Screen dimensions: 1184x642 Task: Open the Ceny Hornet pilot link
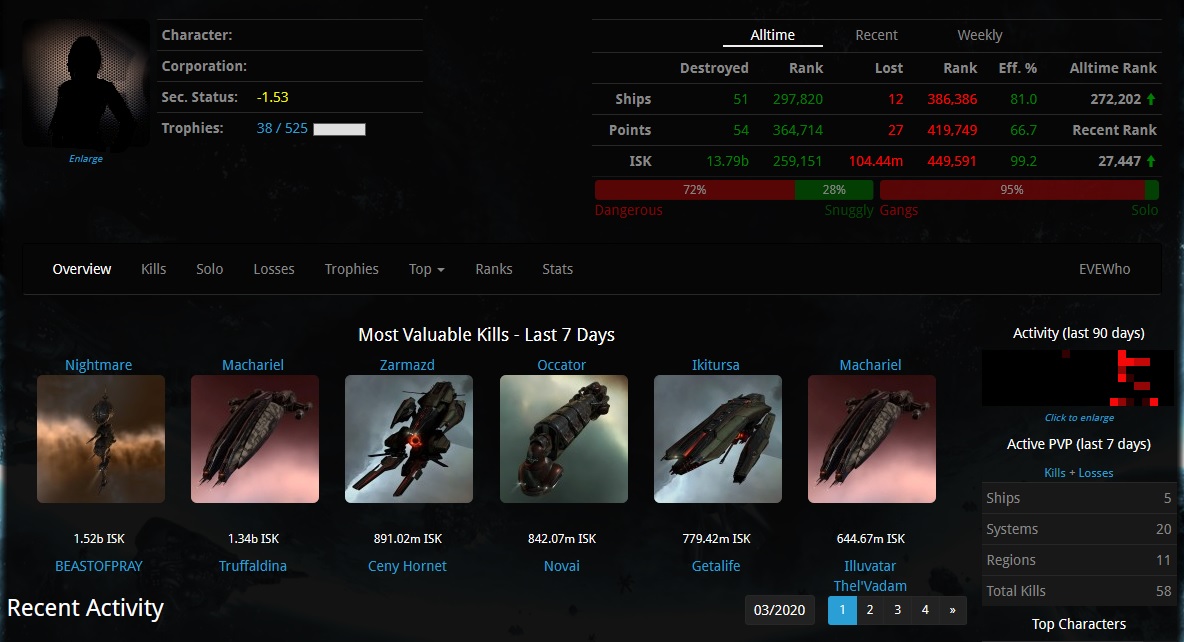click(x=407, y=566)
